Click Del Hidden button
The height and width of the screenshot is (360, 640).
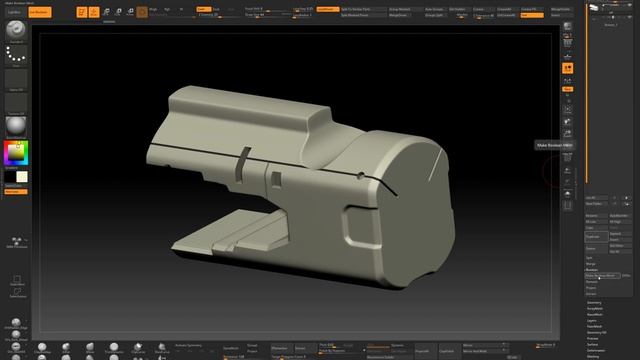point(459,9)
